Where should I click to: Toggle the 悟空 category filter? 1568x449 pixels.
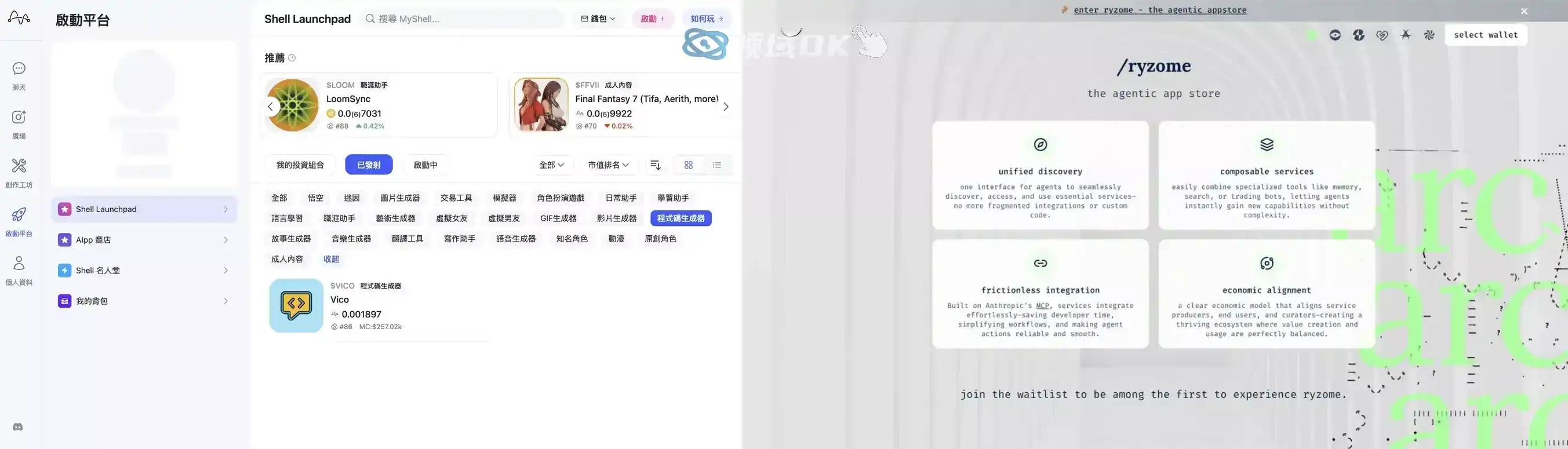(315, 198)
